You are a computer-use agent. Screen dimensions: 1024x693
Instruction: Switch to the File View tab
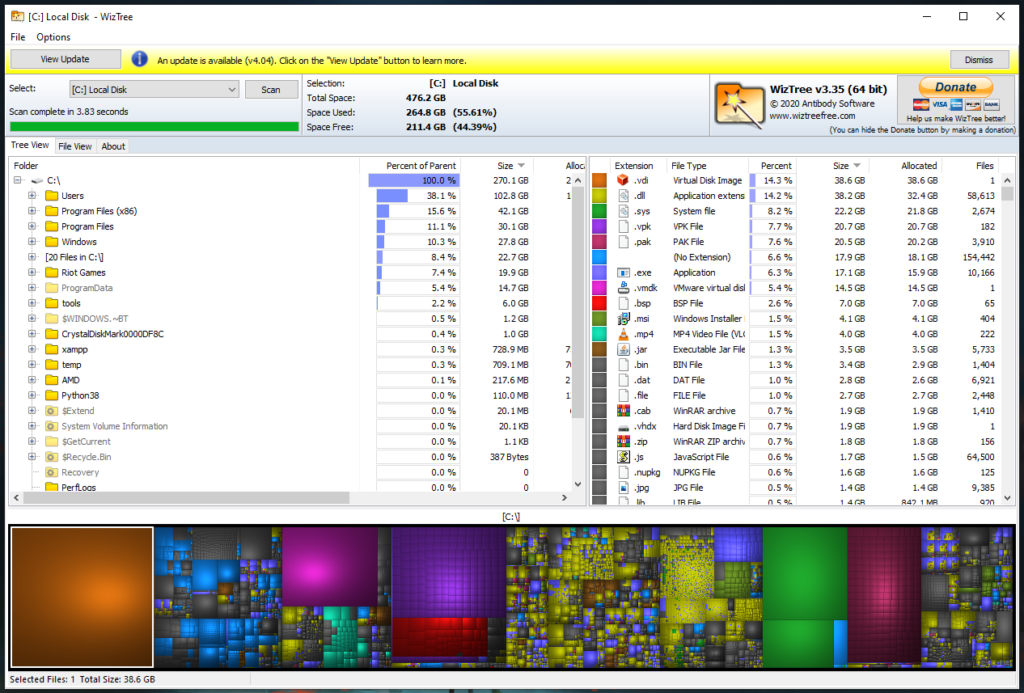(75, 146)
